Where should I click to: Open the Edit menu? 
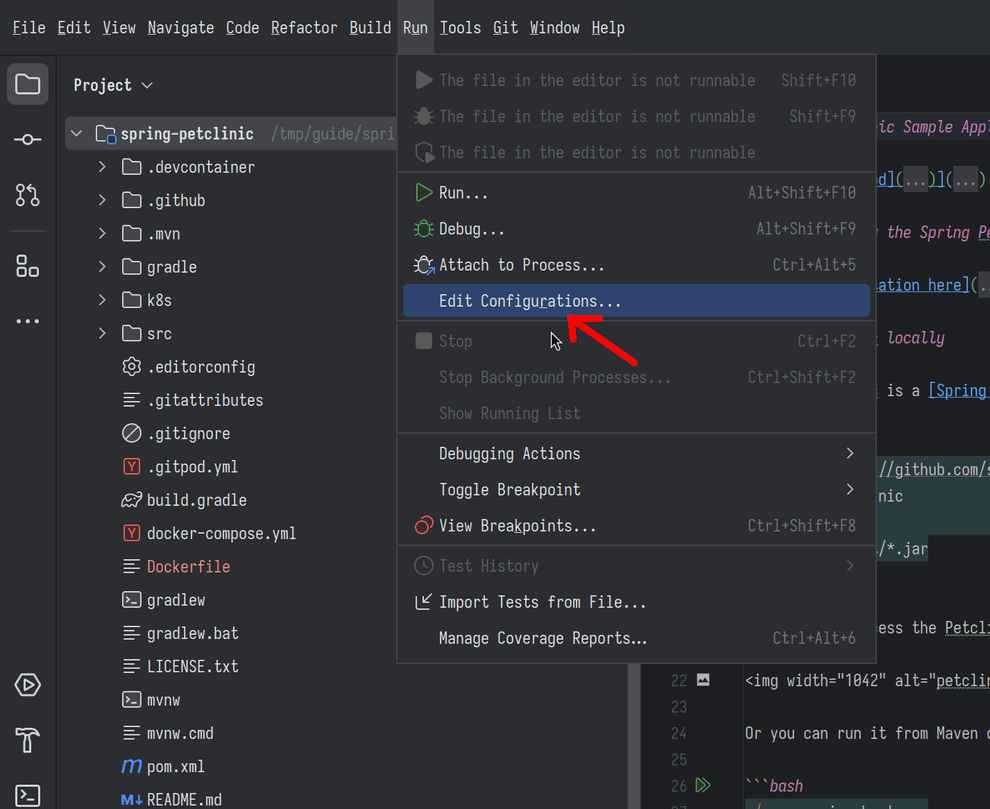click(74, 28)
